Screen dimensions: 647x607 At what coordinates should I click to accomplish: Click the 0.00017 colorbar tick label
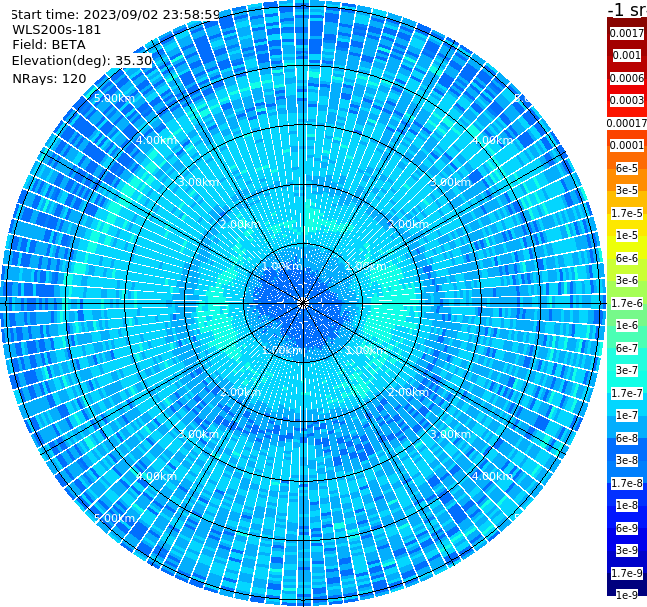tap(627, 123)
